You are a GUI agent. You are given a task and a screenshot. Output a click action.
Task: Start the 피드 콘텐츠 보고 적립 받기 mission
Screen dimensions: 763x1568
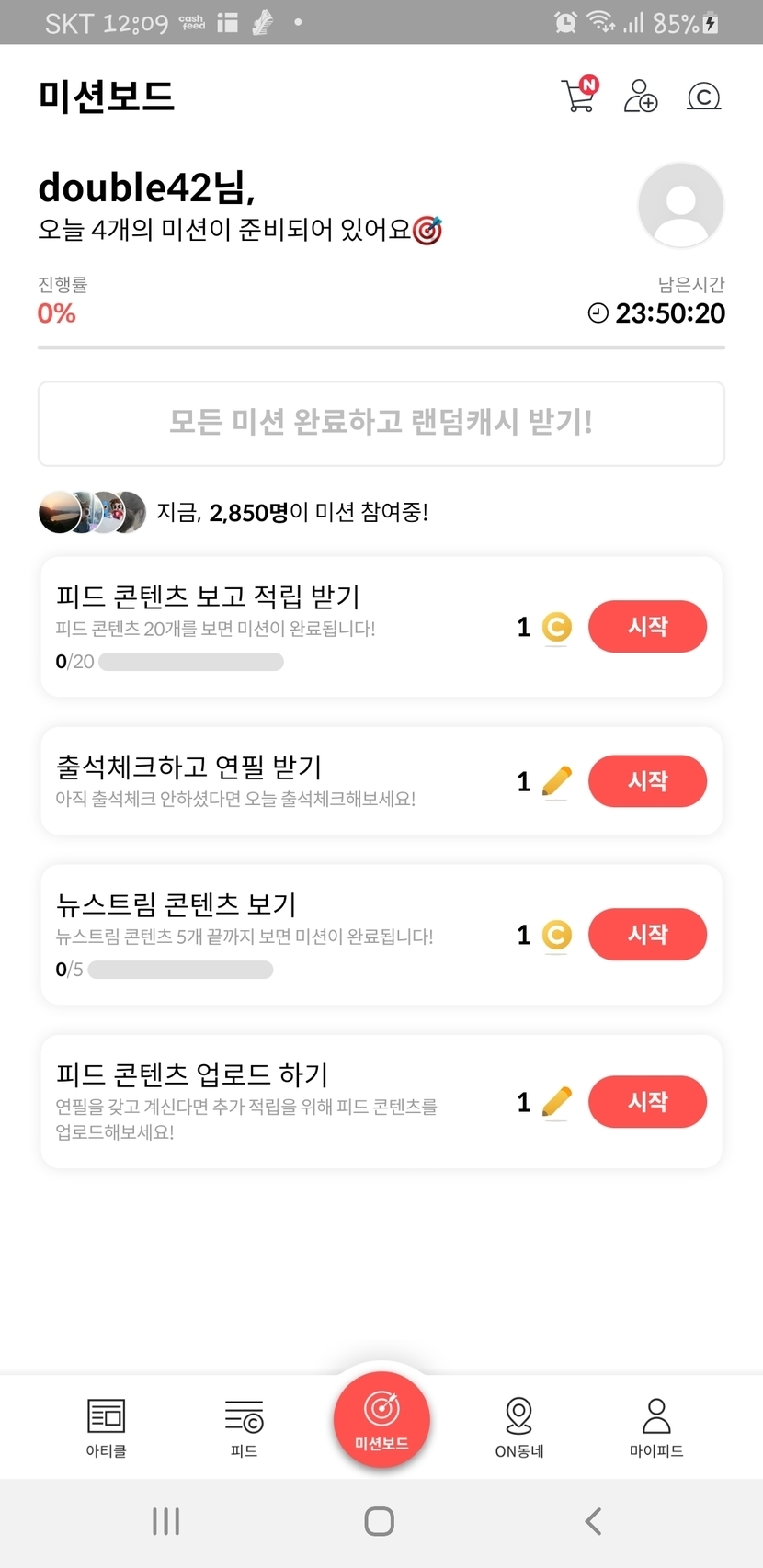(x=647, y=627)
